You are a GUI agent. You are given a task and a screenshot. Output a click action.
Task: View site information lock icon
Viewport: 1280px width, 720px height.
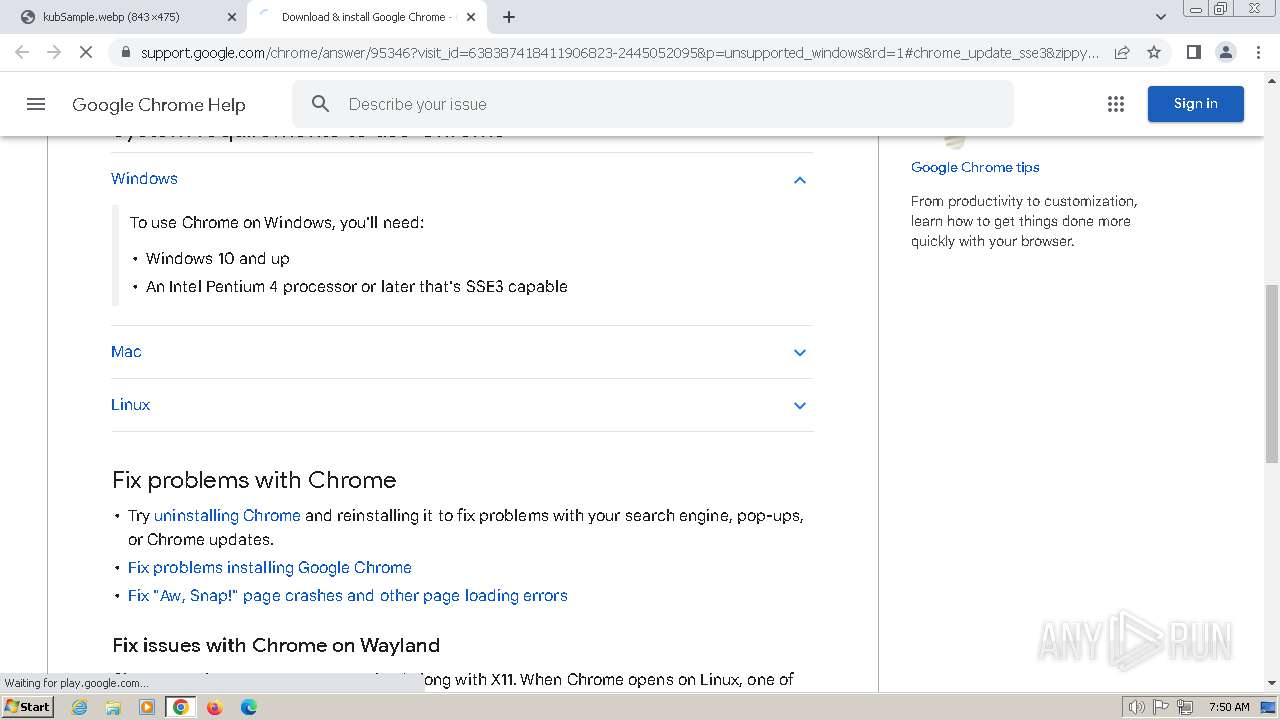click(x=125, y=52)
